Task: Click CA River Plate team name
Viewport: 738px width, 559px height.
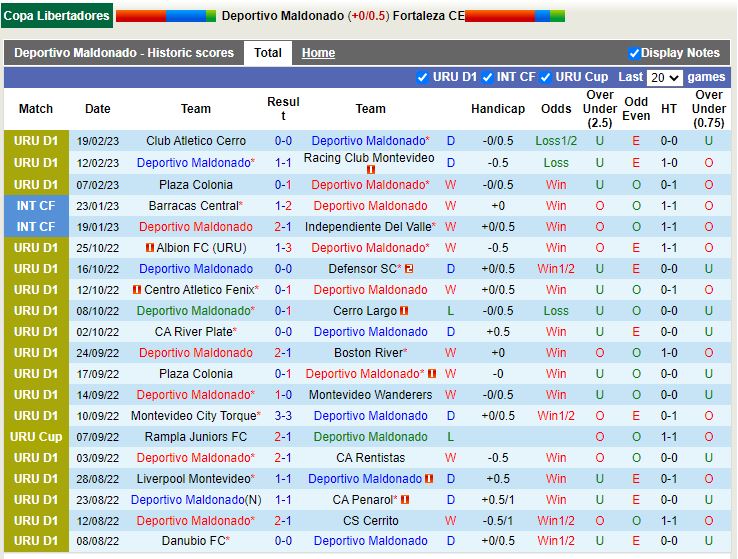Action: (193, 332)
